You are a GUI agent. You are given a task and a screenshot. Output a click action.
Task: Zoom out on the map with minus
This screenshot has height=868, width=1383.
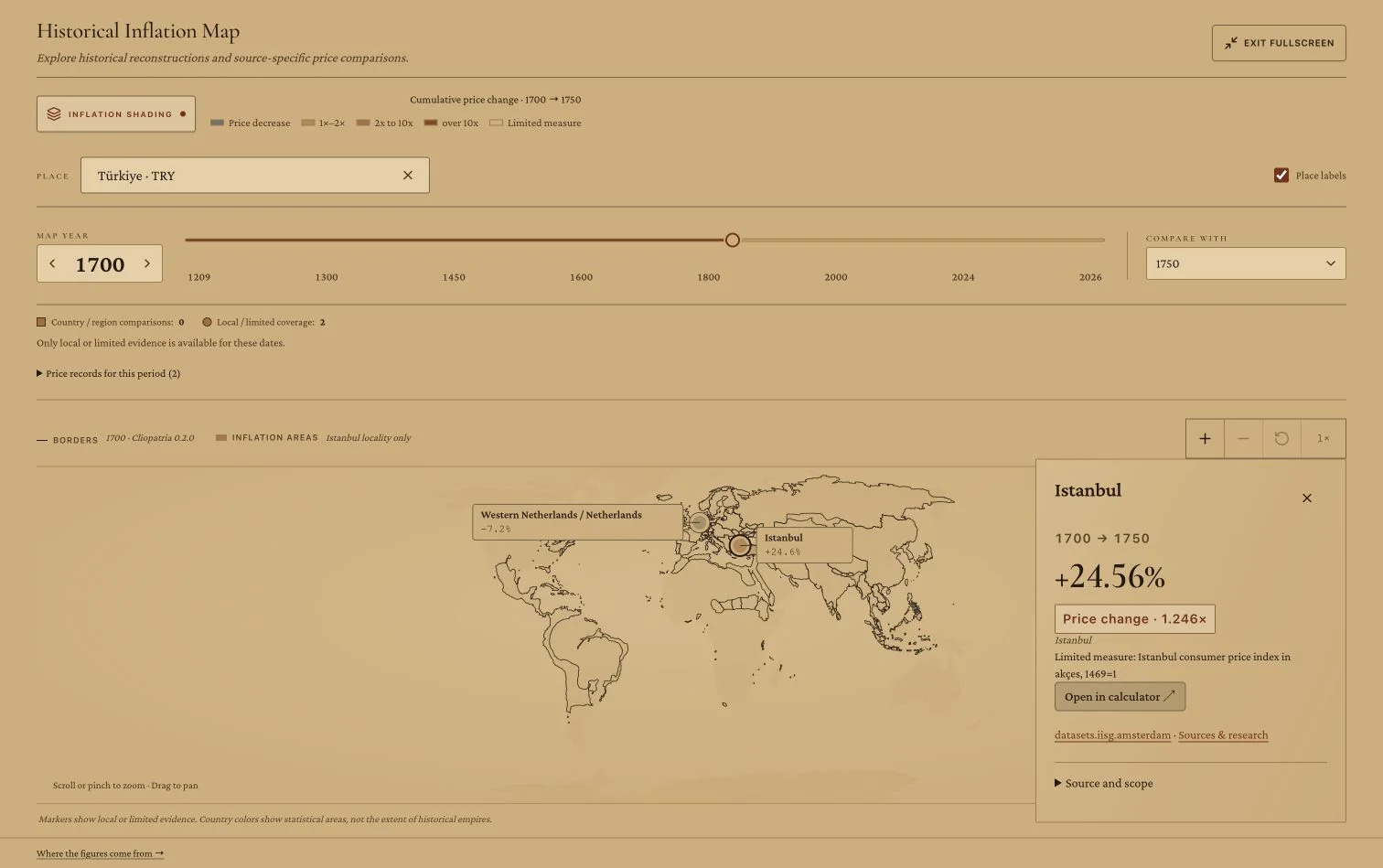[1243, 439]
